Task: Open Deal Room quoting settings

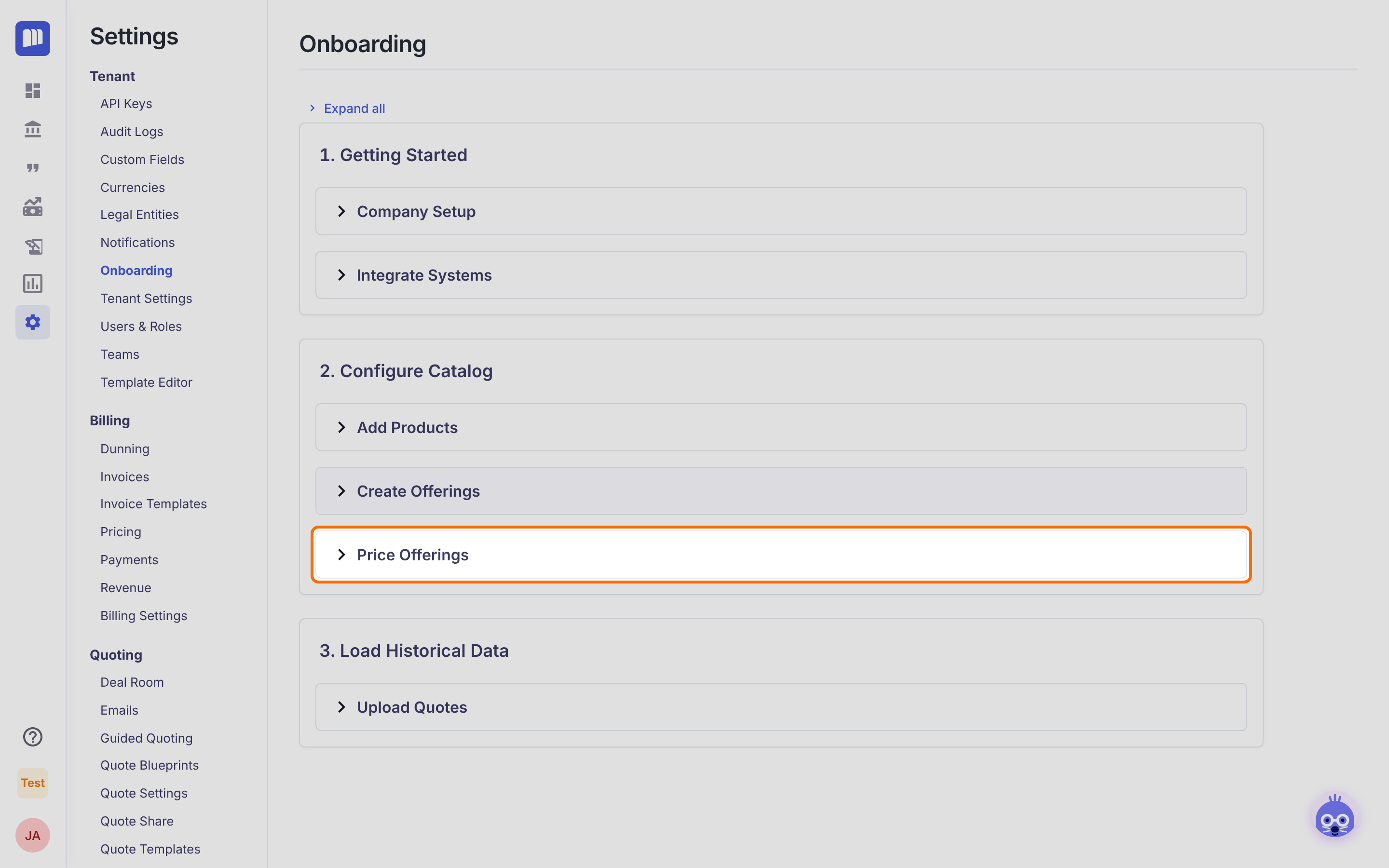Action: tap(132, 682)
